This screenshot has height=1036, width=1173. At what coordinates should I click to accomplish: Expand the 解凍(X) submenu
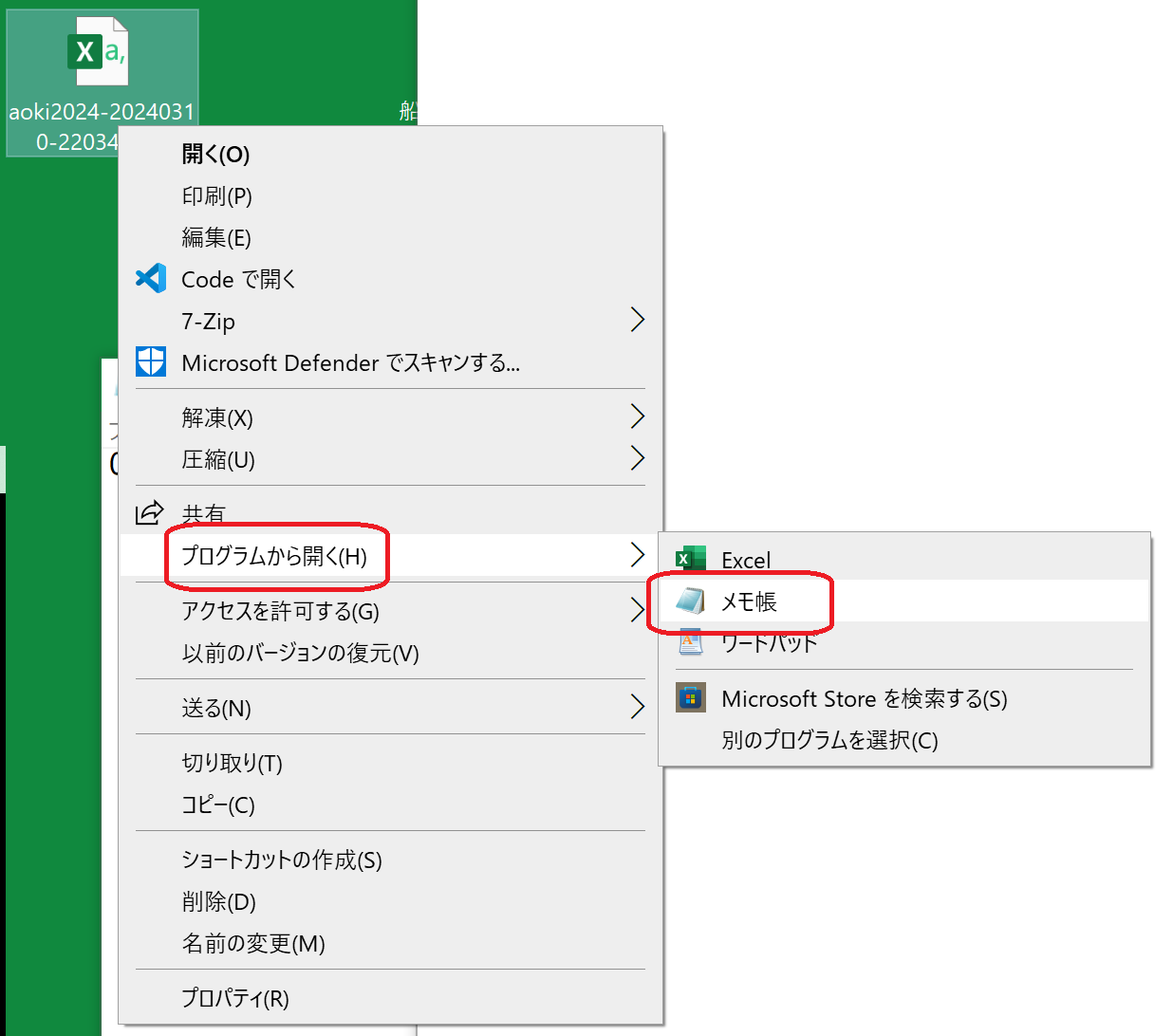pos(380,417)
